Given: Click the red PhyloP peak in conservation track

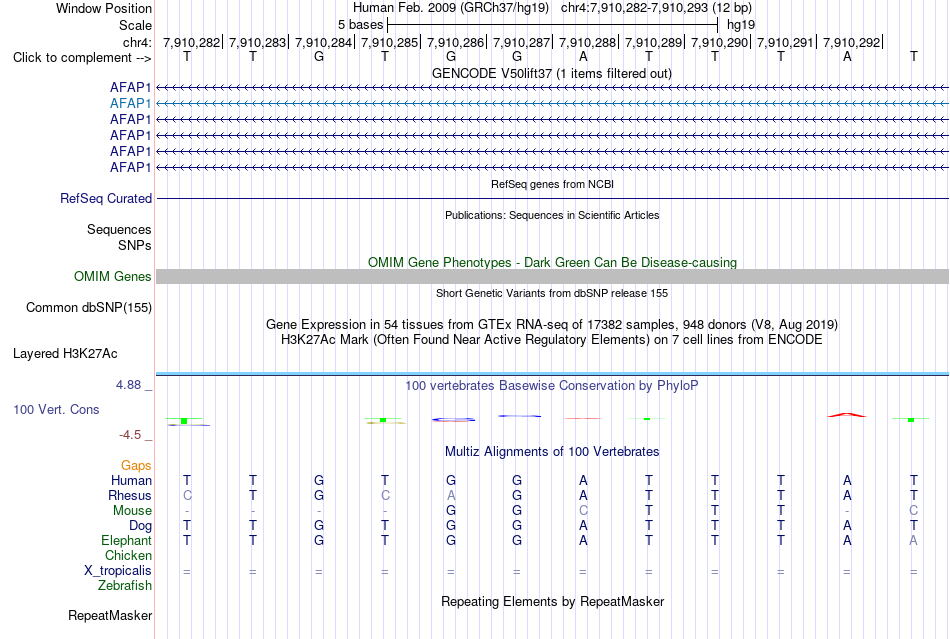Looking at the screenshot, I should [x=847, y=415].
